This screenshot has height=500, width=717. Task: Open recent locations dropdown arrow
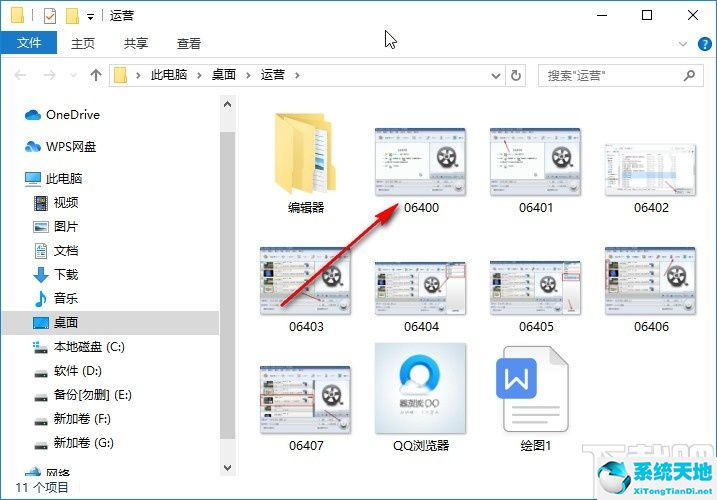pos(73,75)
